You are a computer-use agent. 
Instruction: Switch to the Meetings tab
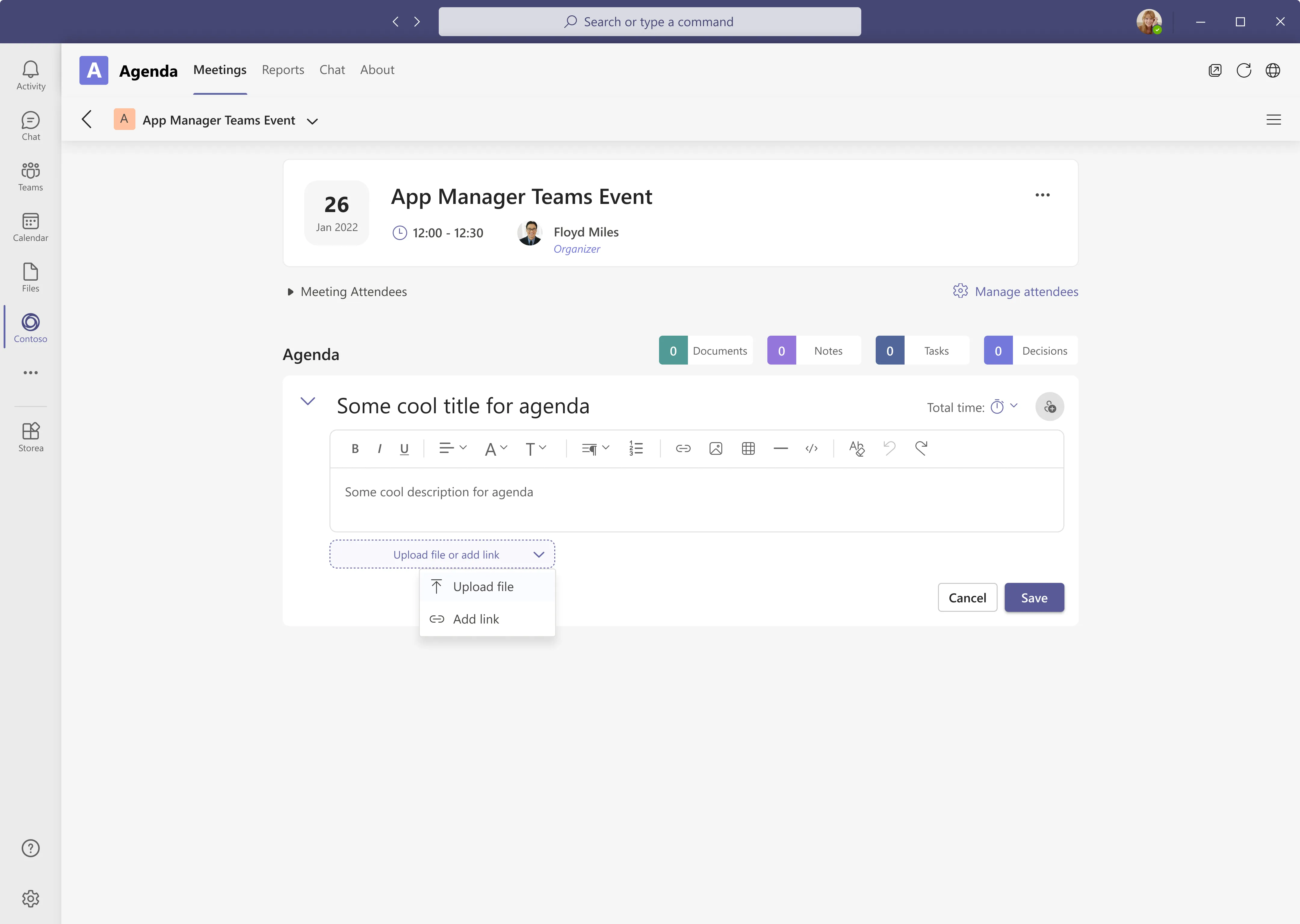[220, 70]
